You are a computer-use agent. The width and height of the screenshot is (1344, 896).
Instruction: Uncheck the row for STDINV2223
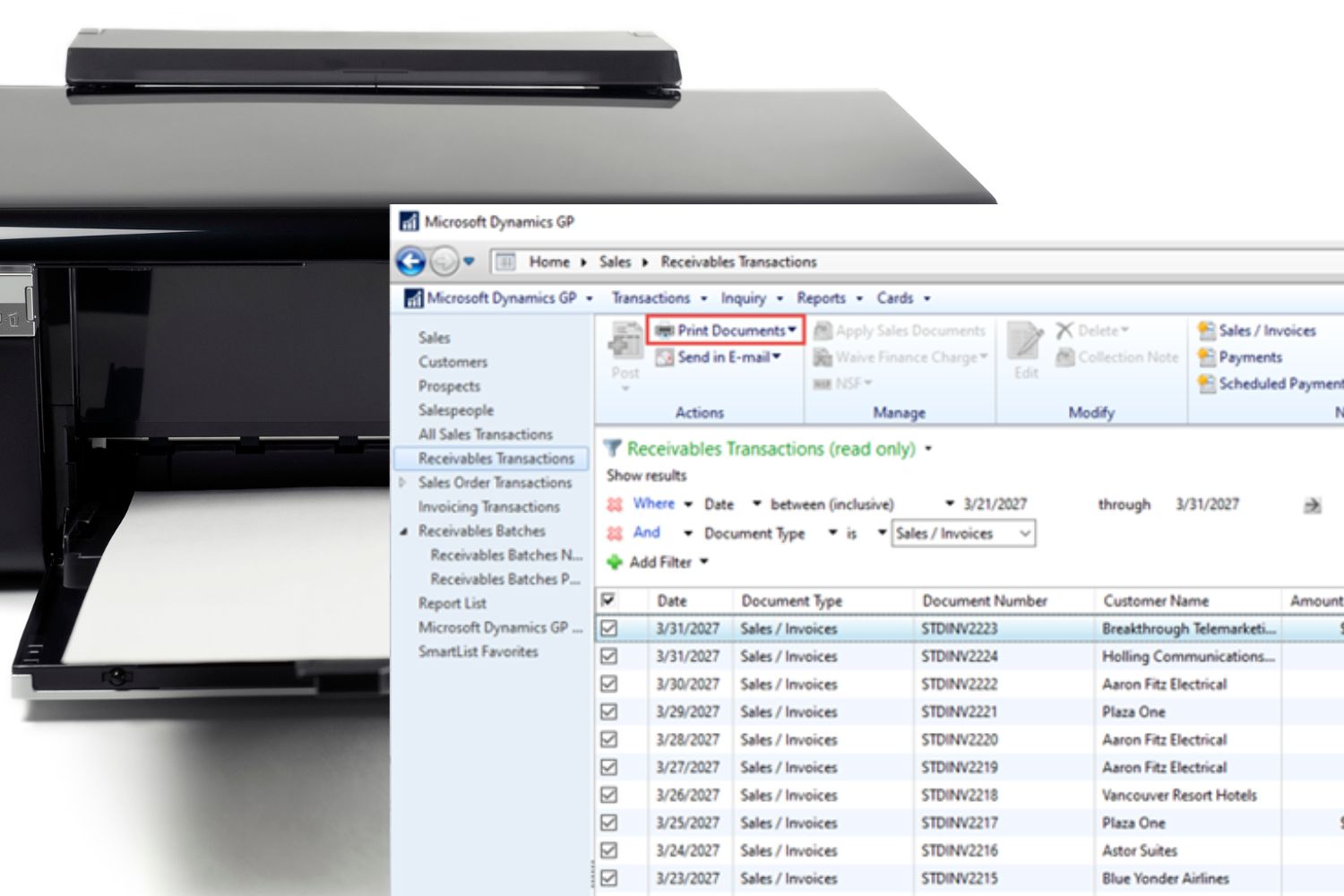608,628
